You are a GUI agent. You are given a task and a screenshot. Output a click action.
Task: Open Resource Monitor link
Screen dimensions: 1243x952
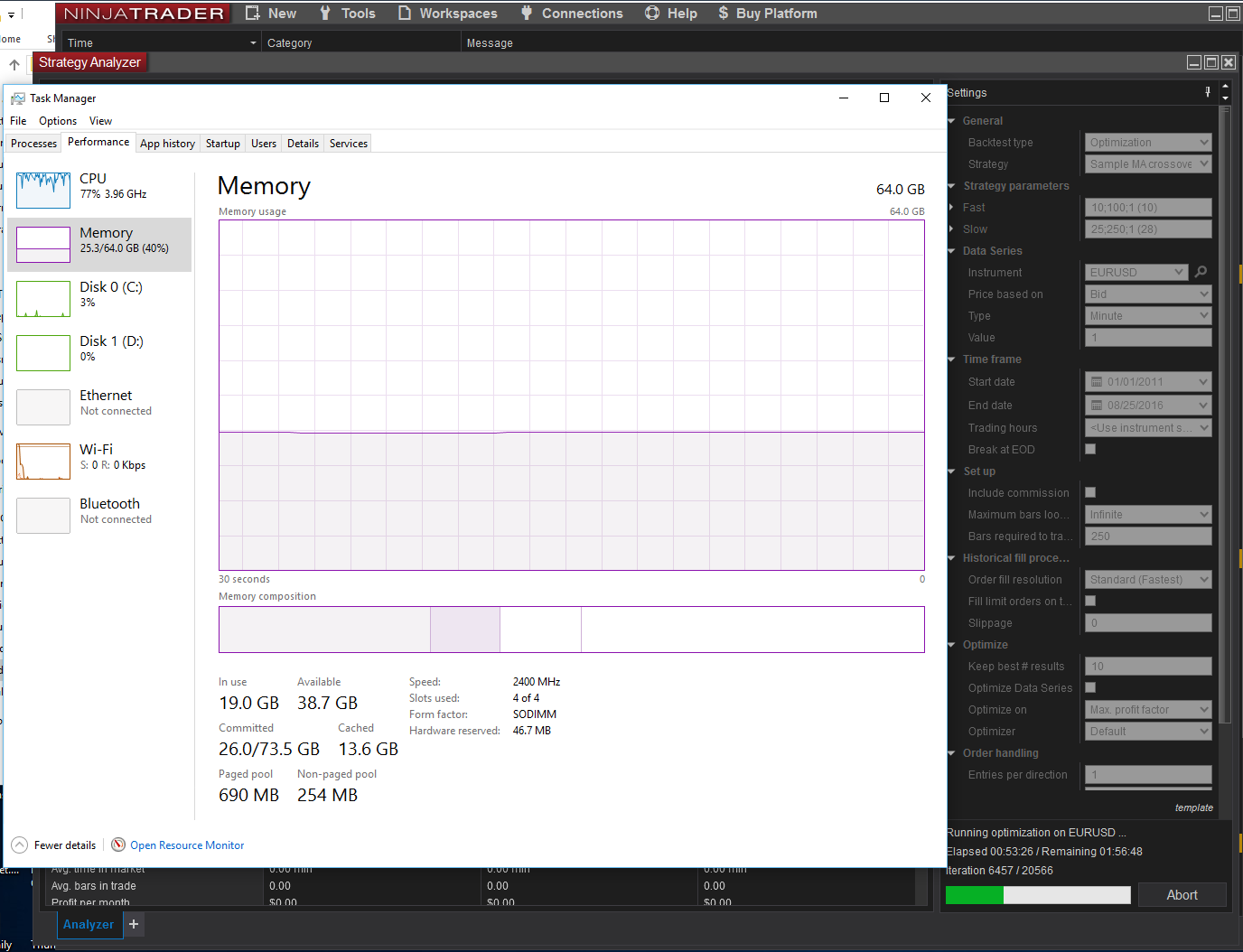[187, 845]
